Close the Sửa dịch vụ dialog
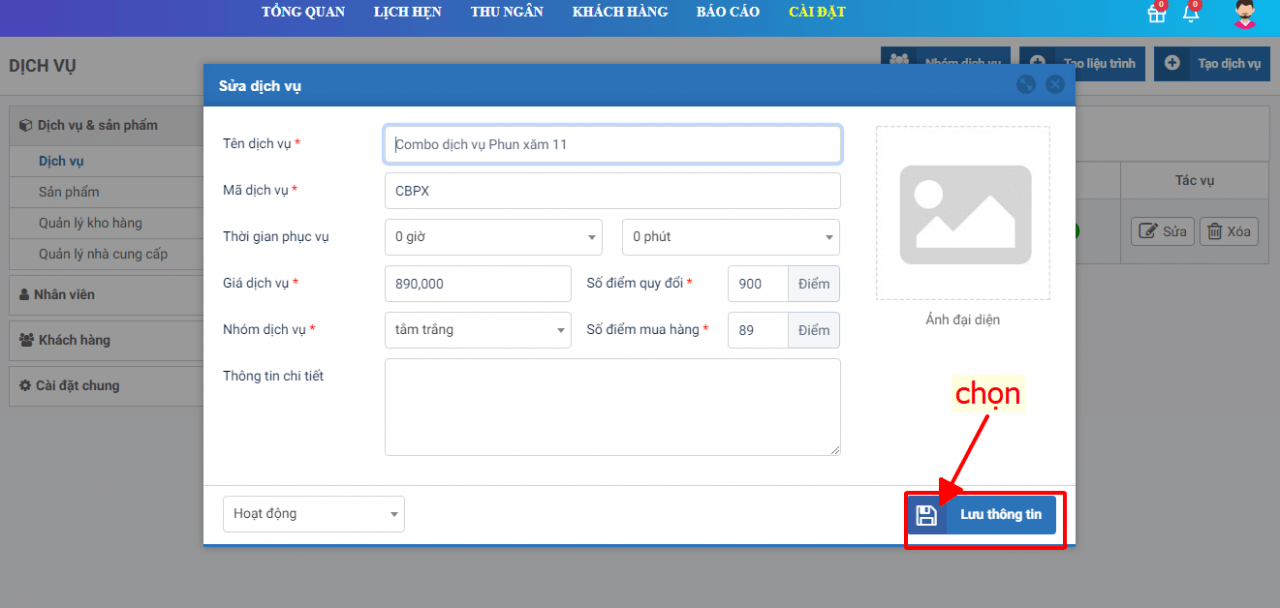Viewport: 1280px width, 608px height. [1054, 85]
